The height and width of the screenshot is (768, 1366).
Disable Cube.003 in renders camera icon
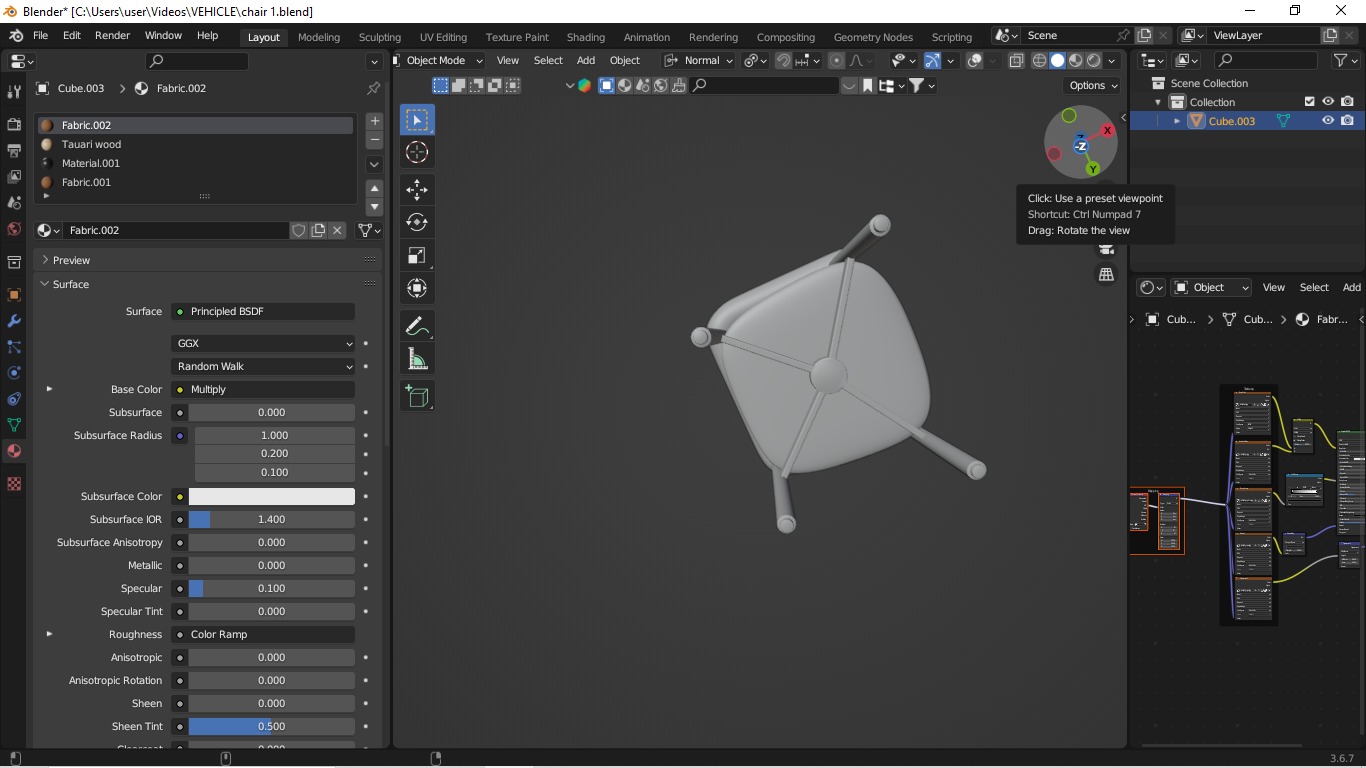coord(1347,121)
